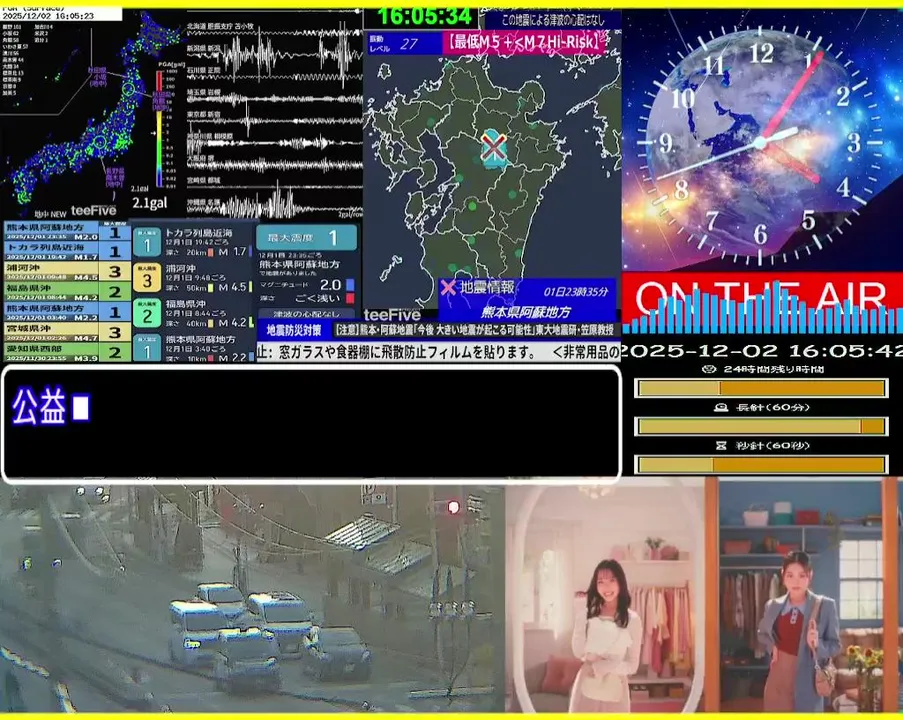
Task: Click intensity 2 badge on 福島県沖 card
Action: (x=147, y=314)
